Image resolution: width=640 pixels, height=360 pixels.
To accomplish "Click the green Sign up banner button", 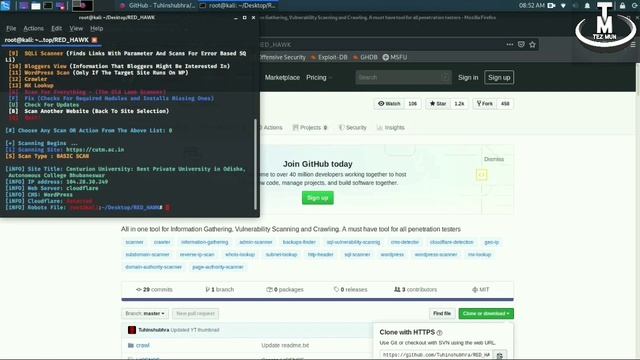I will point(318,198).
